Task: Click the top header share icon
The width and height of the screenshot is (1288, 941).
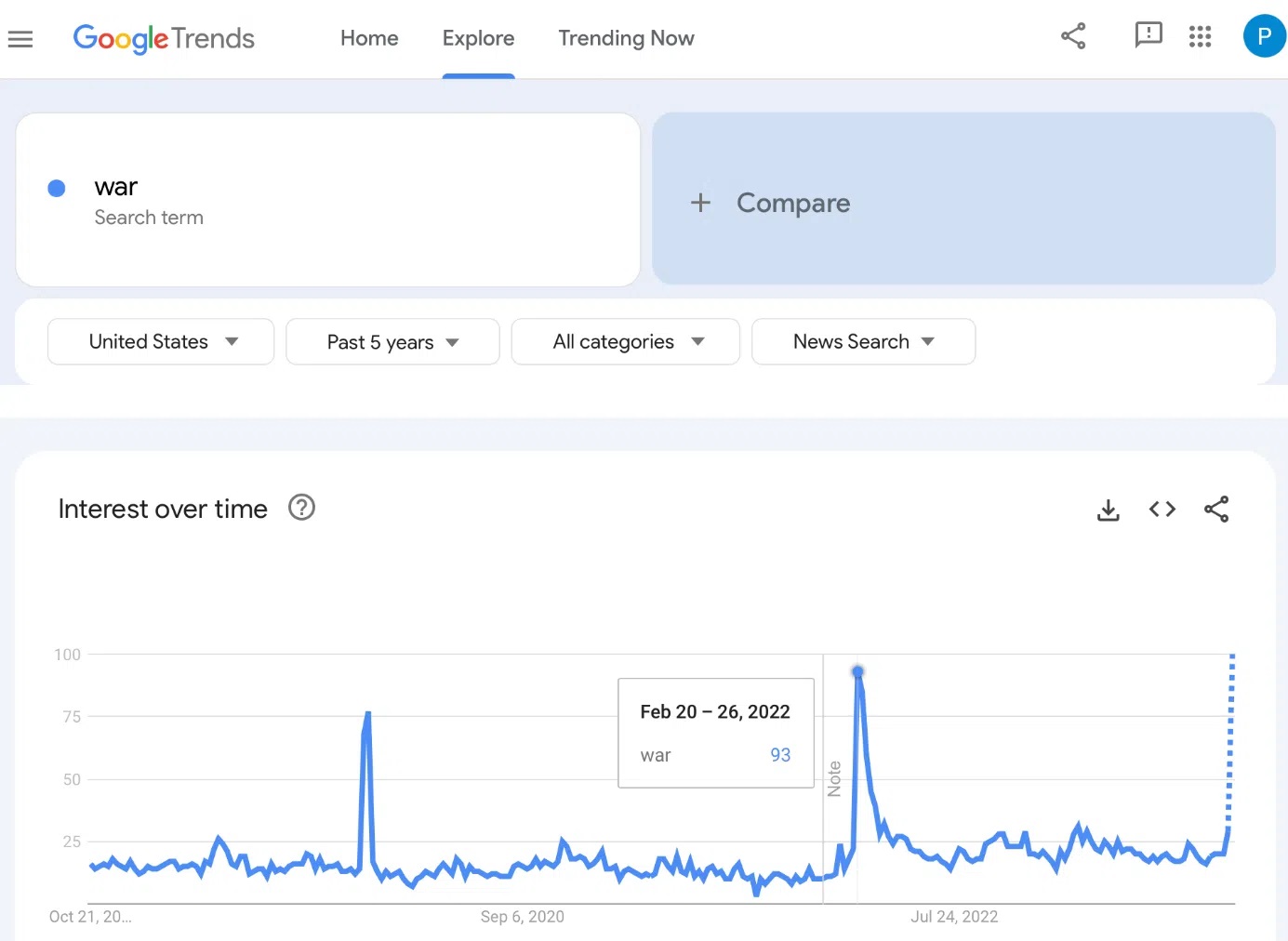Action: click(x=1073, y=36)
